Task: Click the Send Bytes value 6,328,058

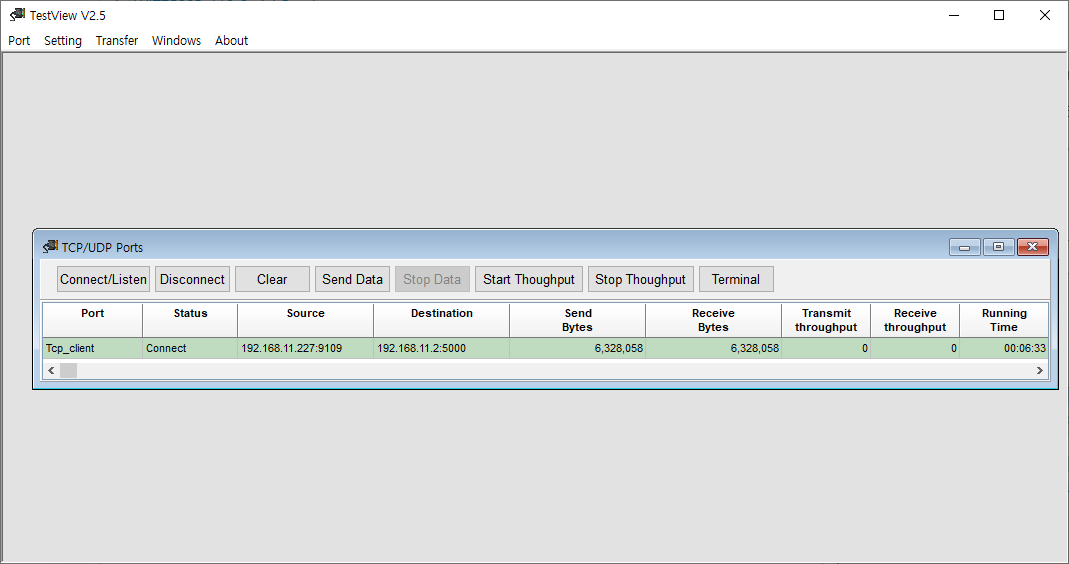Action: (x=618, y=348)
